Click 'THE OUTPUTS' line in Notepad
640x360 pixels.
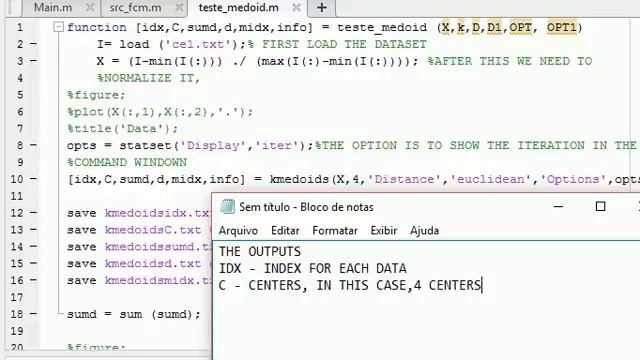point(260,251)
